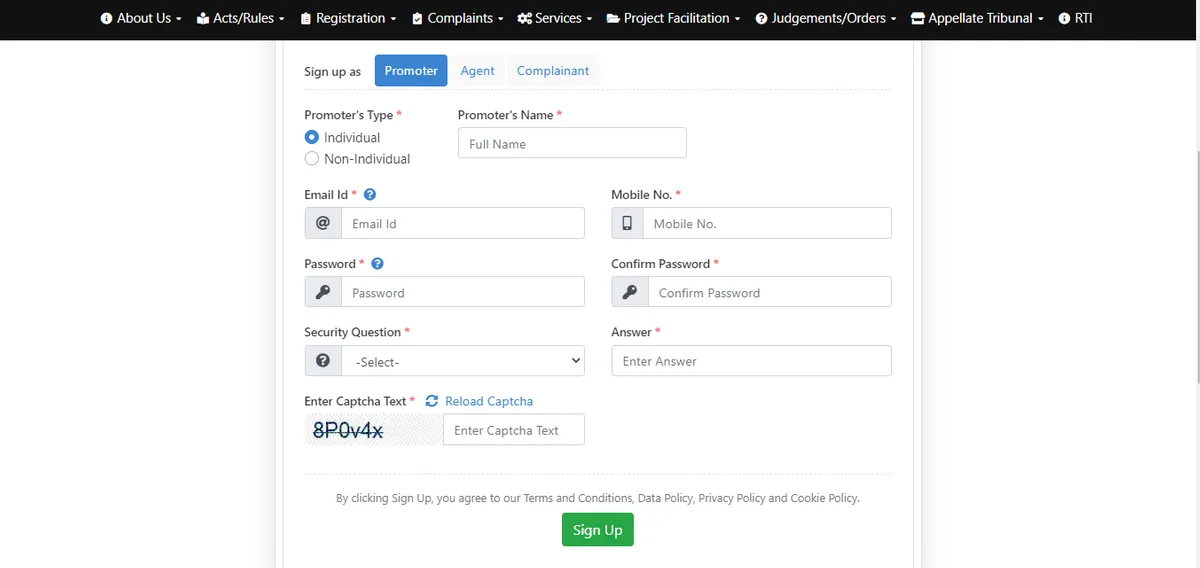Click the @ icon beside Email Id field
Screen dimensions: 1200x568
(323, 224)
